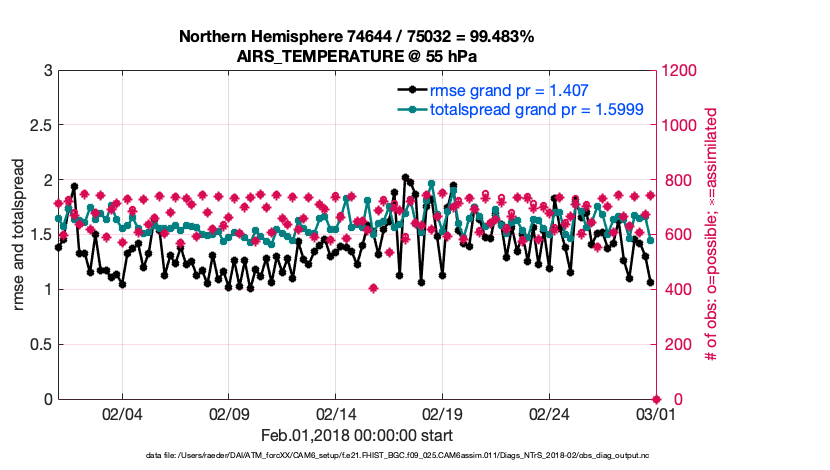Click the "AIRS_TEMPERATURE @ 55 hPa" subtitle

point(356,55)
